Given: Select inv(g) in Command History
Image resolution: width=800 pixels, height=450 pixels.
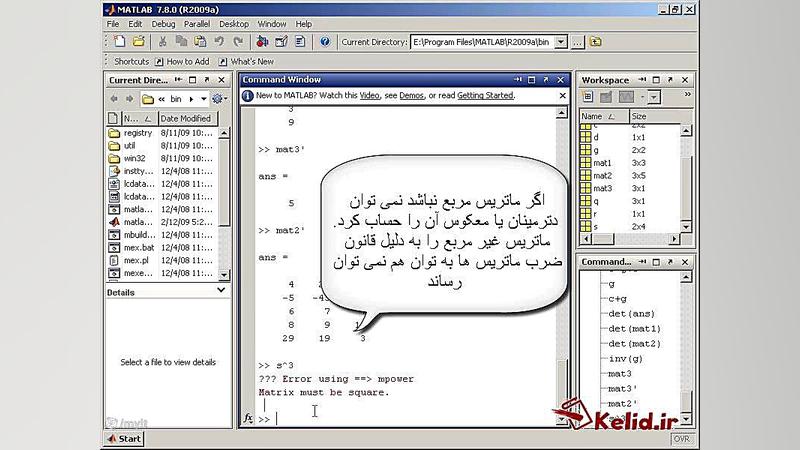Looking at the screenshot, I should [x=626, y=359].
